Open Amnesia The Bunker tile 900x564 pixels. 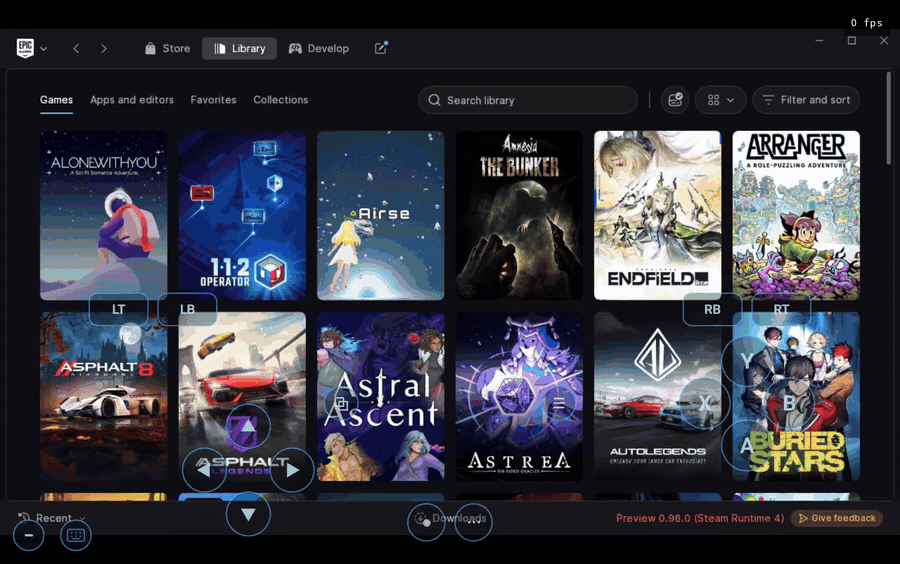tap(519, 215)
